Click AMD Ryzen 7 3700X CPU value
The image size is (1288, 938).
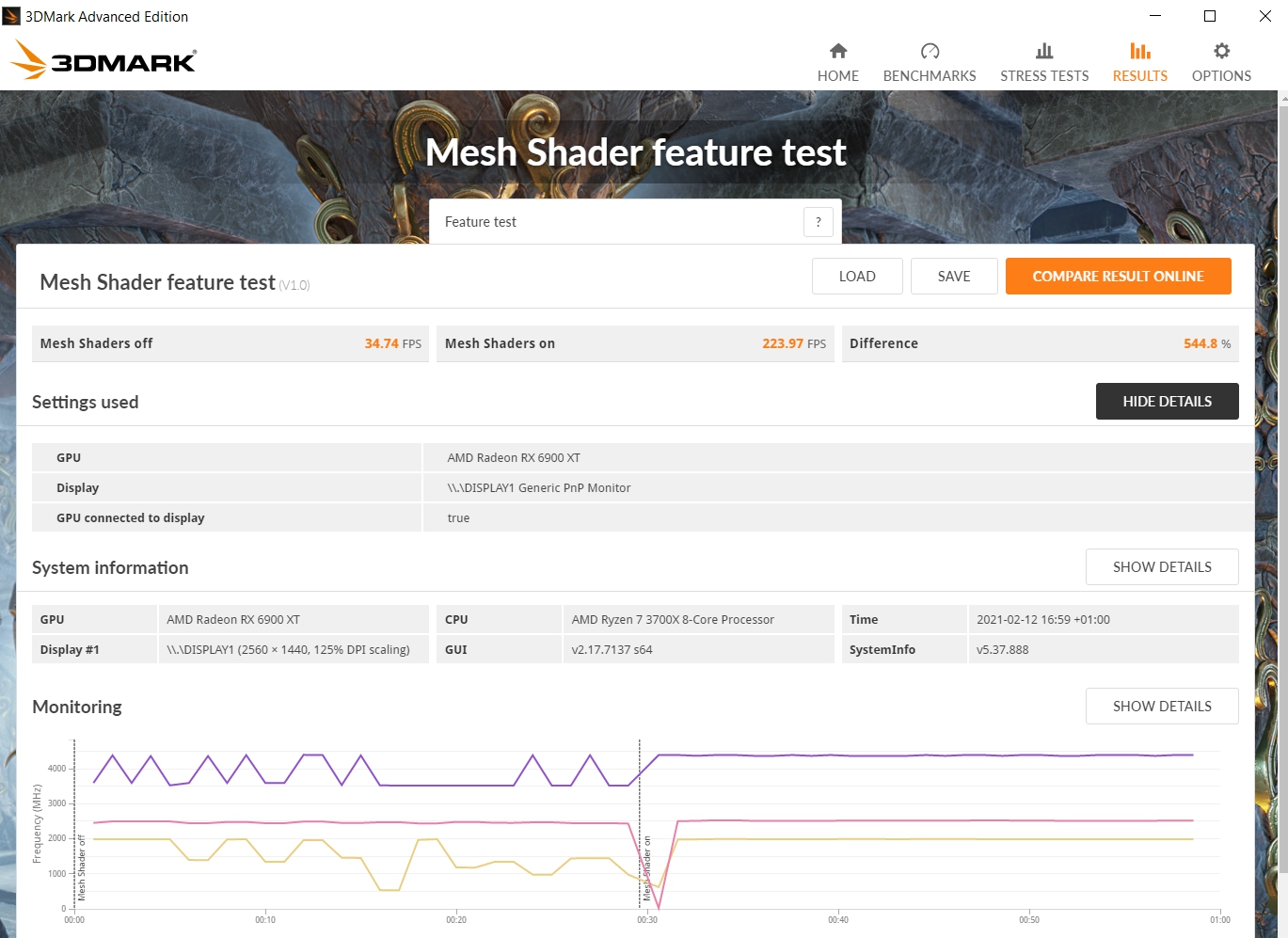pyautogui.click(x=673, y=619)
